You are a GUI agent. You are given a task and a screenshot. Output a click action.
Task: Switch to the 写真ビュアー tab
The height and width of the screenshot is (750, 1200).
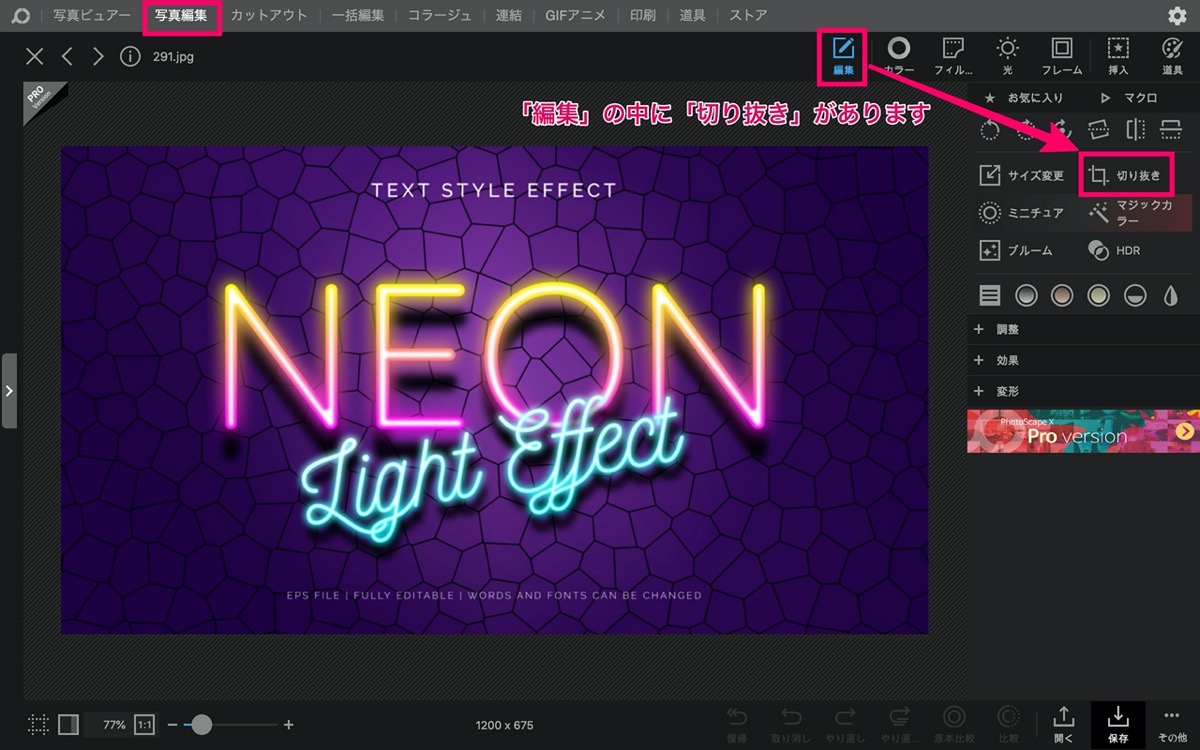click(92, 16)
